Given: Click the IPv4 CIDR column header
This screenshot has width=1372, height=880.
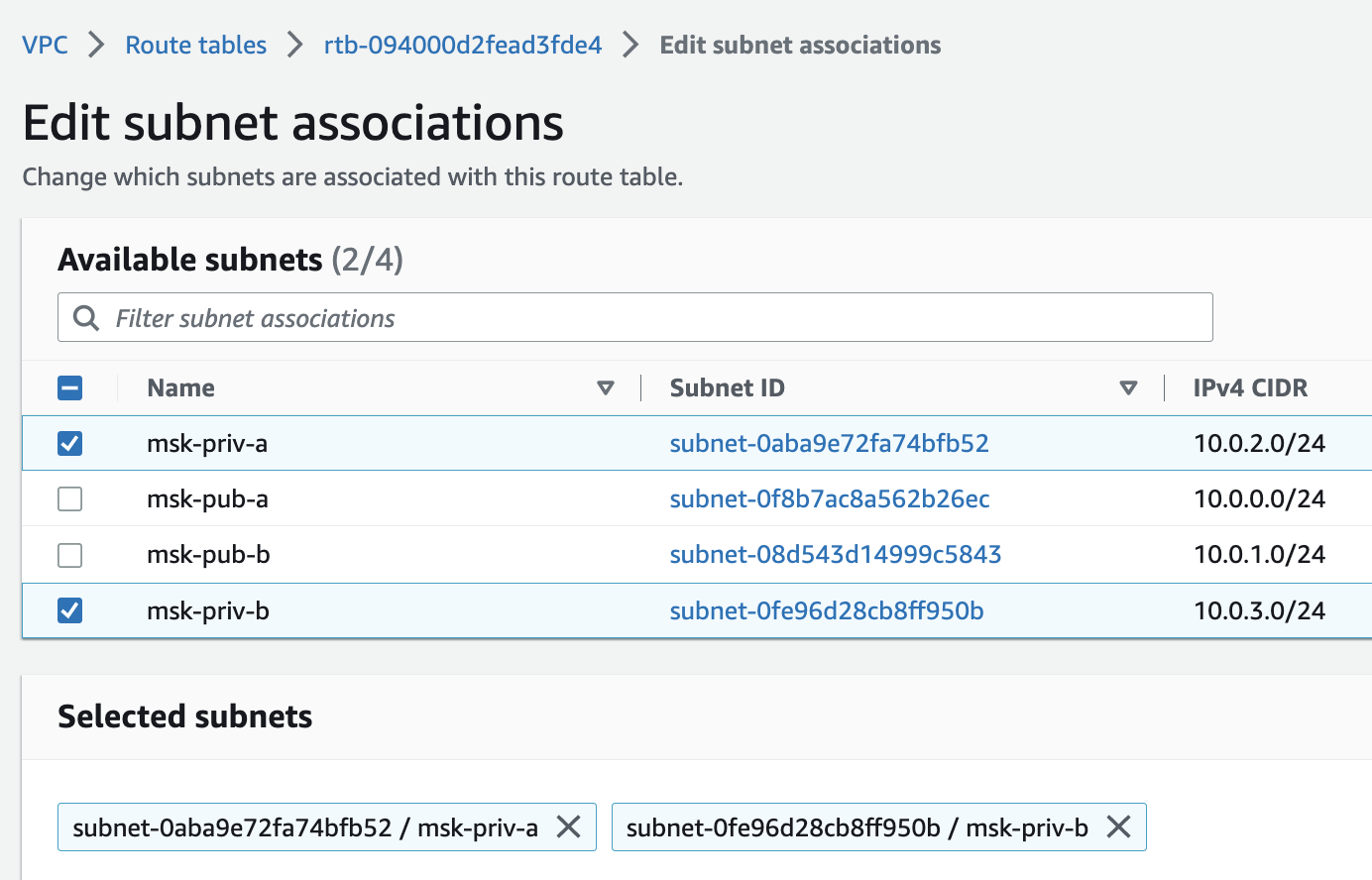Looking at the screenshot, I should 1250,388.
